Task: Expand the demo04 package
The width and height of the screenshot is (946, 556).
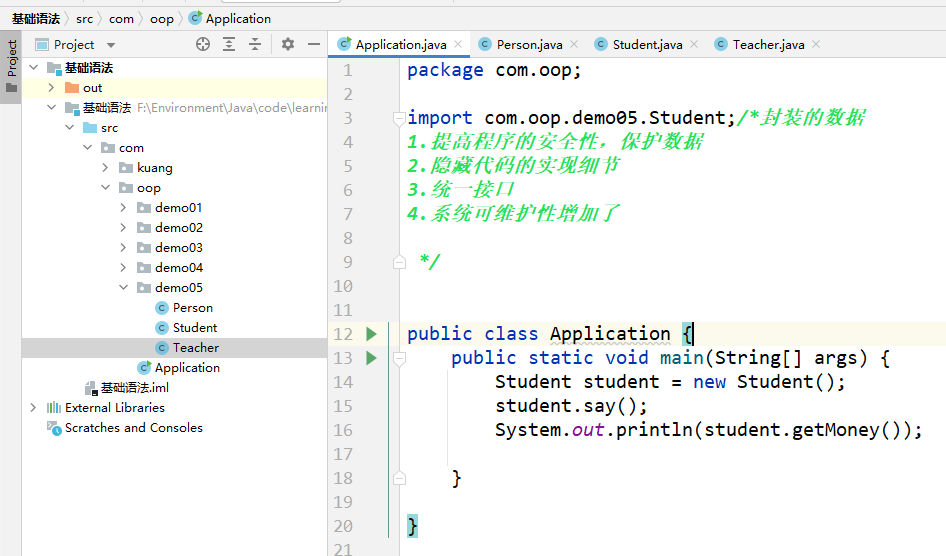Action: 124,267
